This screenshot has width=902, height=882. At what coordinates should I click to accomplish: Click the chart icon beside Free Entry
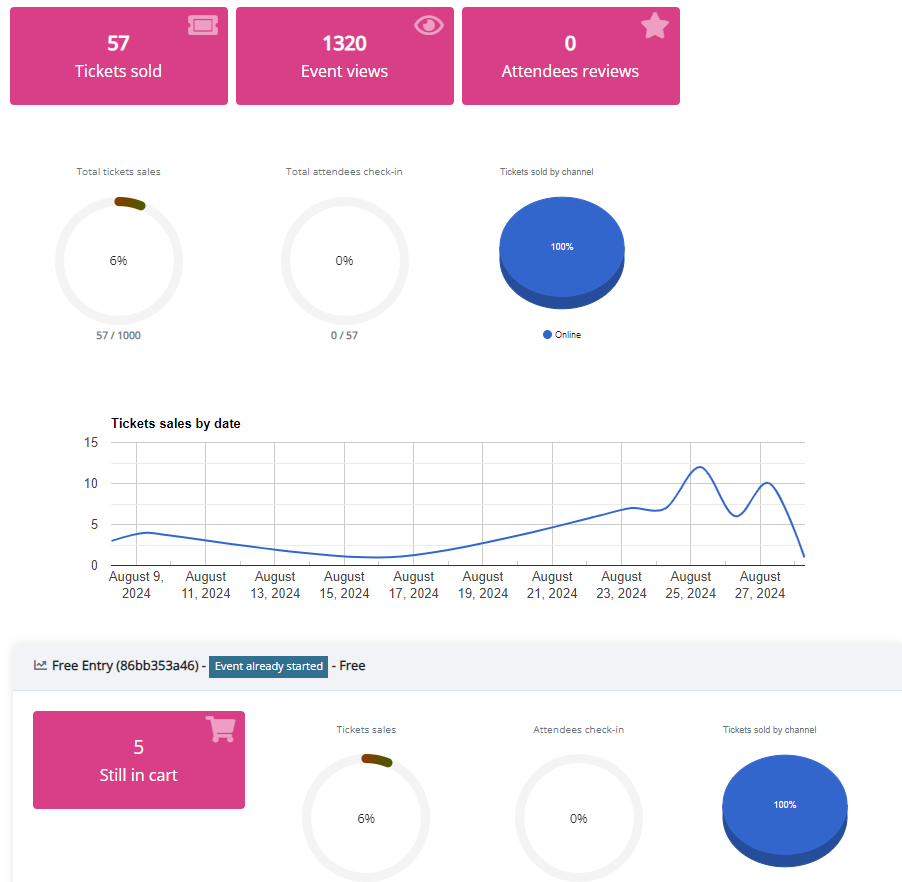40,666
